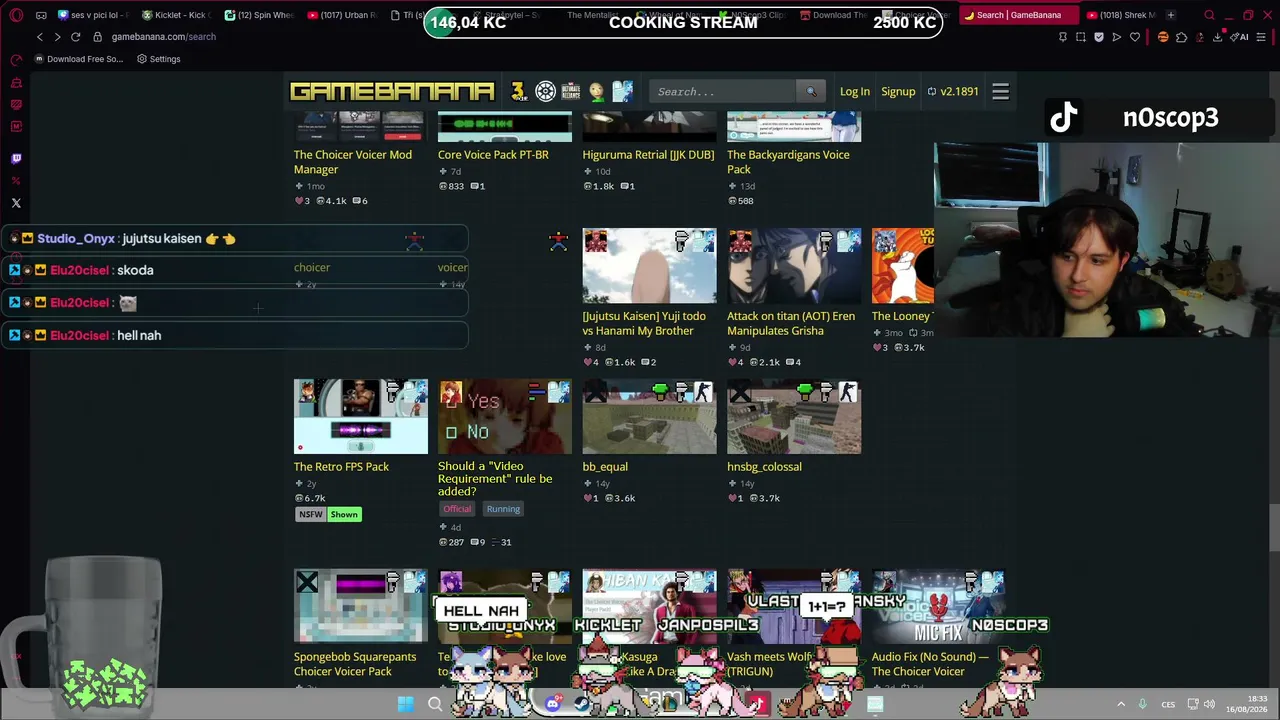Switch to the Spin Wheel tab
The width and height of the screenshot is (1280, 720).
[x=258, y=15]
